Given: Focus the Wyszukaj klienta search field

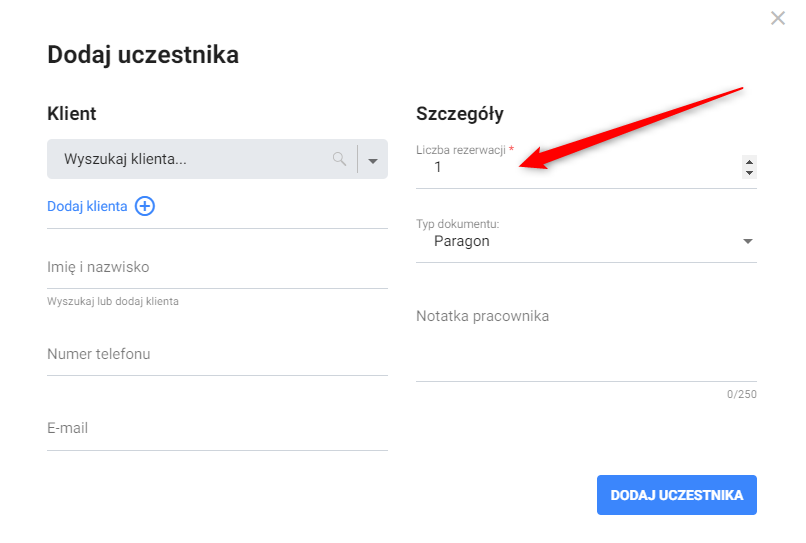Looking at the screenshot, I should (190, 159).
